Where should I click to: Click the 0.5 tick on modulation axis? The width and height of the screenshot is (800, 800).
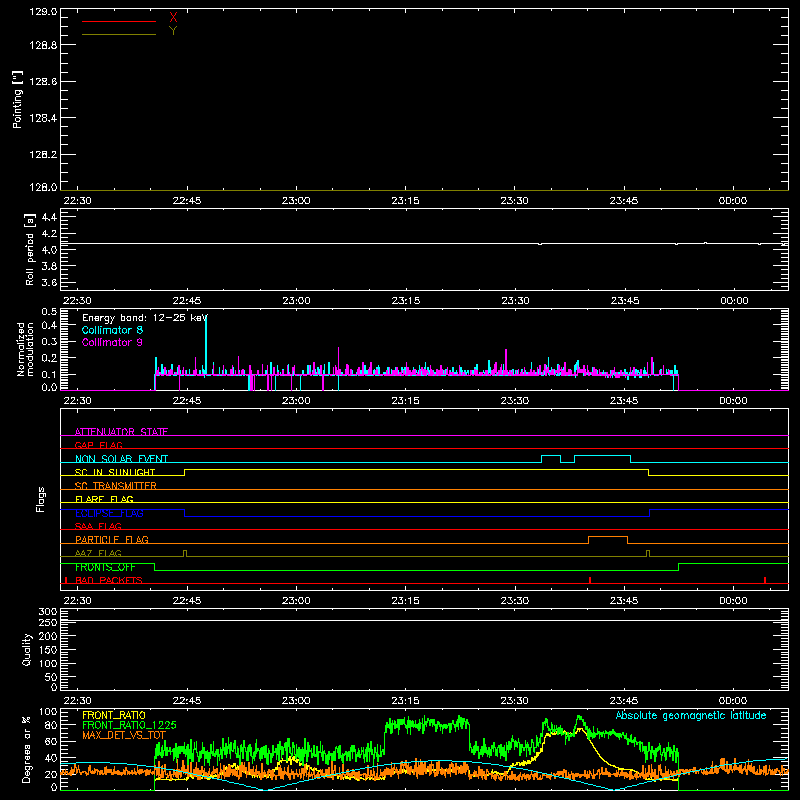[x=49, y=311]
